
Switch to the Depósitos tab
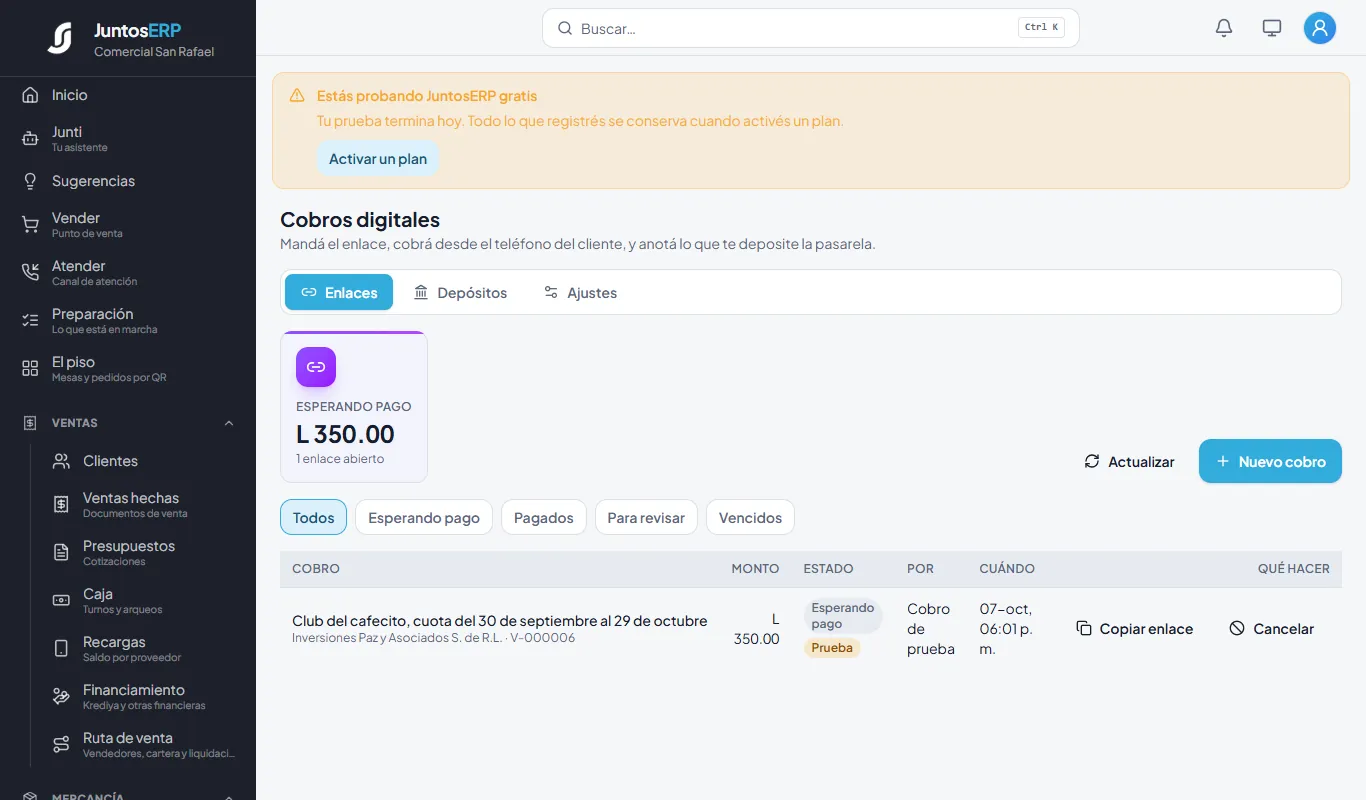click(x=460, y=292)
